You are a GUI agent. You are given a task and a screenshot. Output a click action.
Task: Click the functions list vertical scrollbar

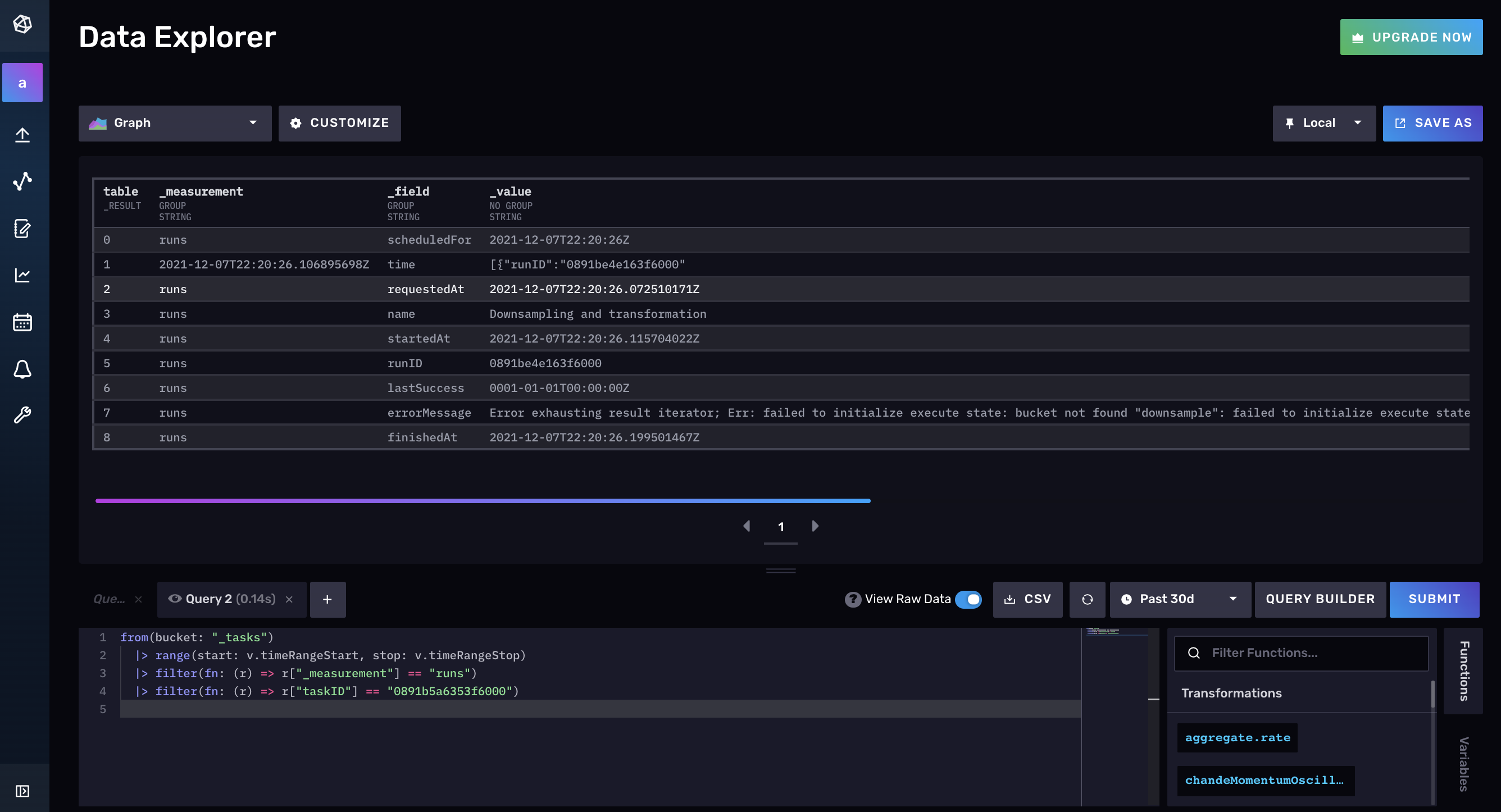pyautogui.click(x=1433, y=694)
